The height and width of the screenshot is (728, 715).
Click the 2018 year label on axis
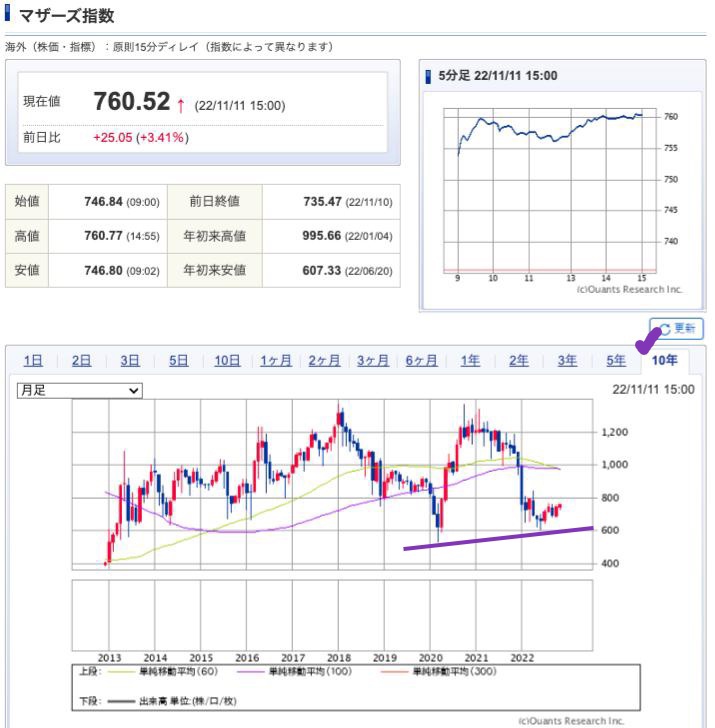(x=339, y=658)
